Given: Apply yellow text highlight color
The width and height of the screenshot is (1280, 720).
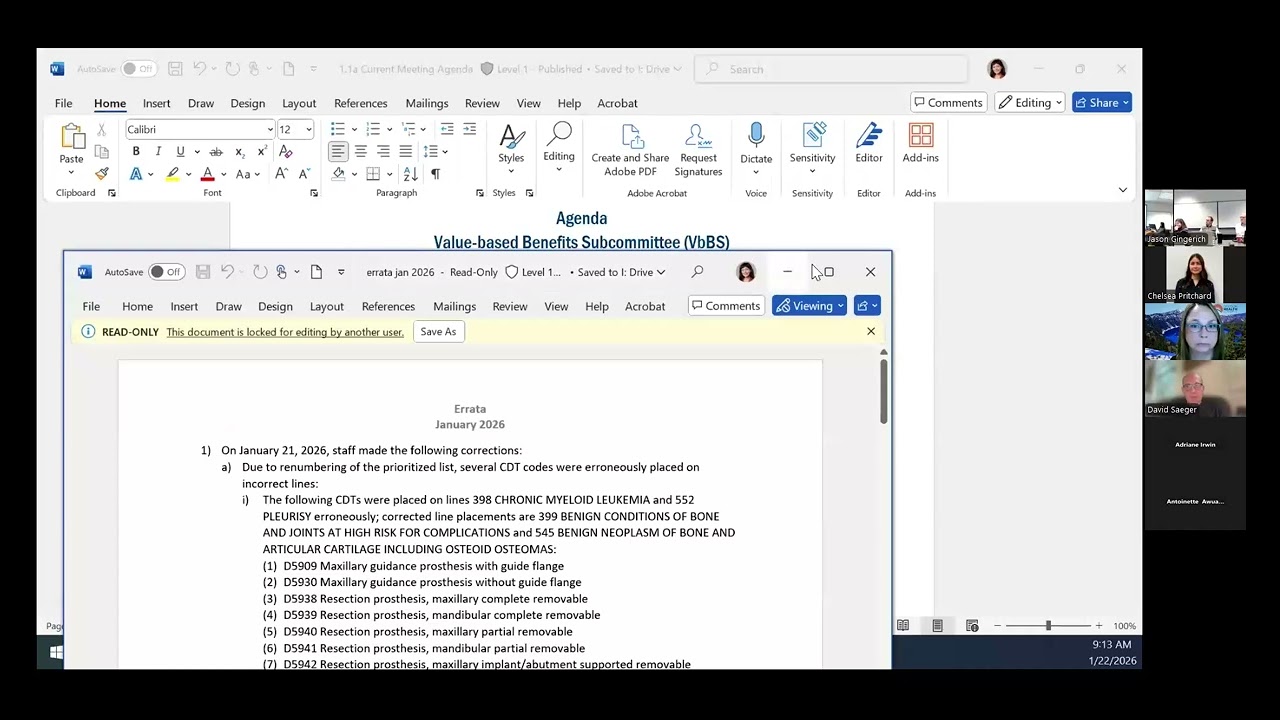Looking at the screenshot, I should point(172,174).
